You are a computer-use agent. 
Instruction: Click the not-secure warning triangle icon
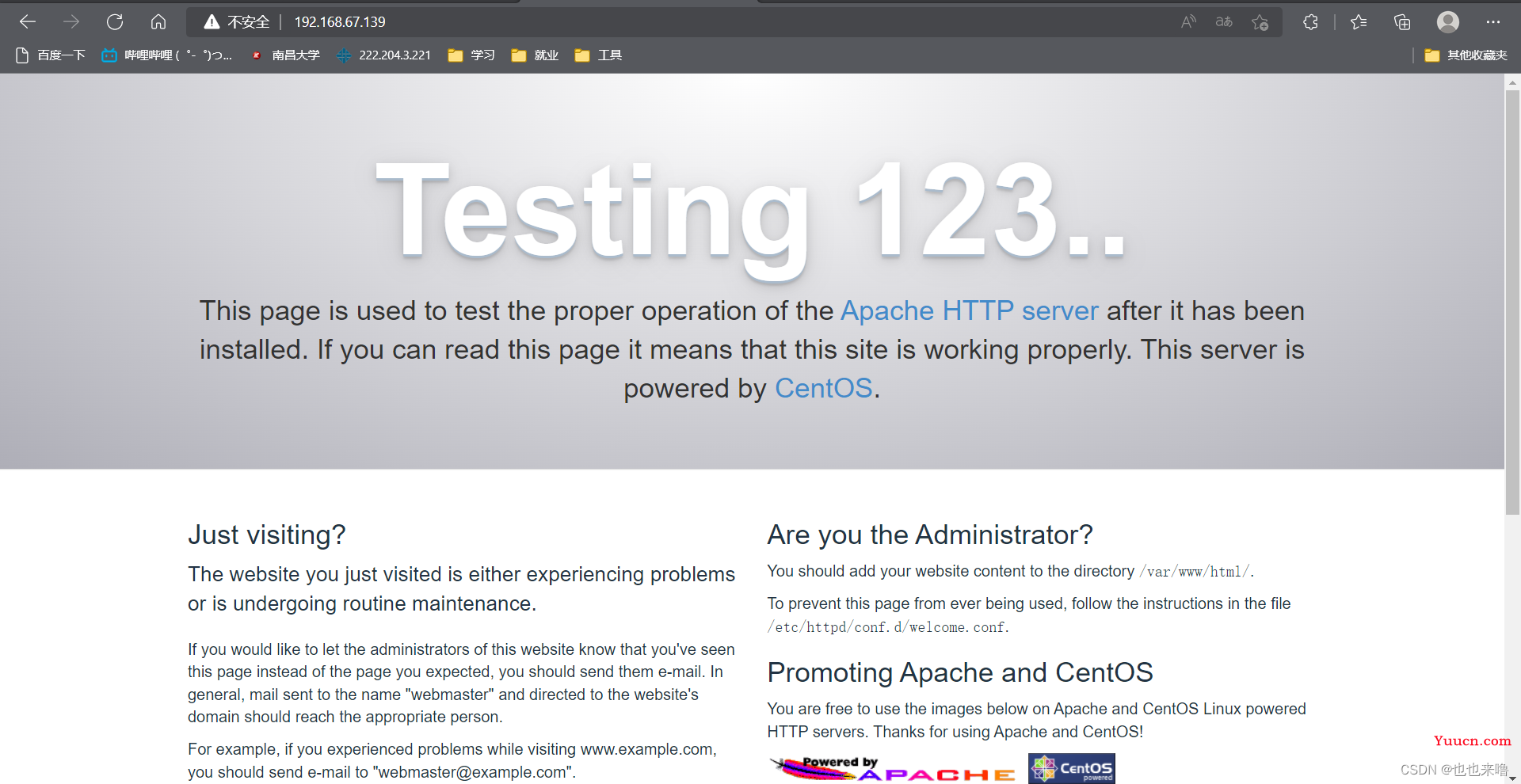(212, 22)
